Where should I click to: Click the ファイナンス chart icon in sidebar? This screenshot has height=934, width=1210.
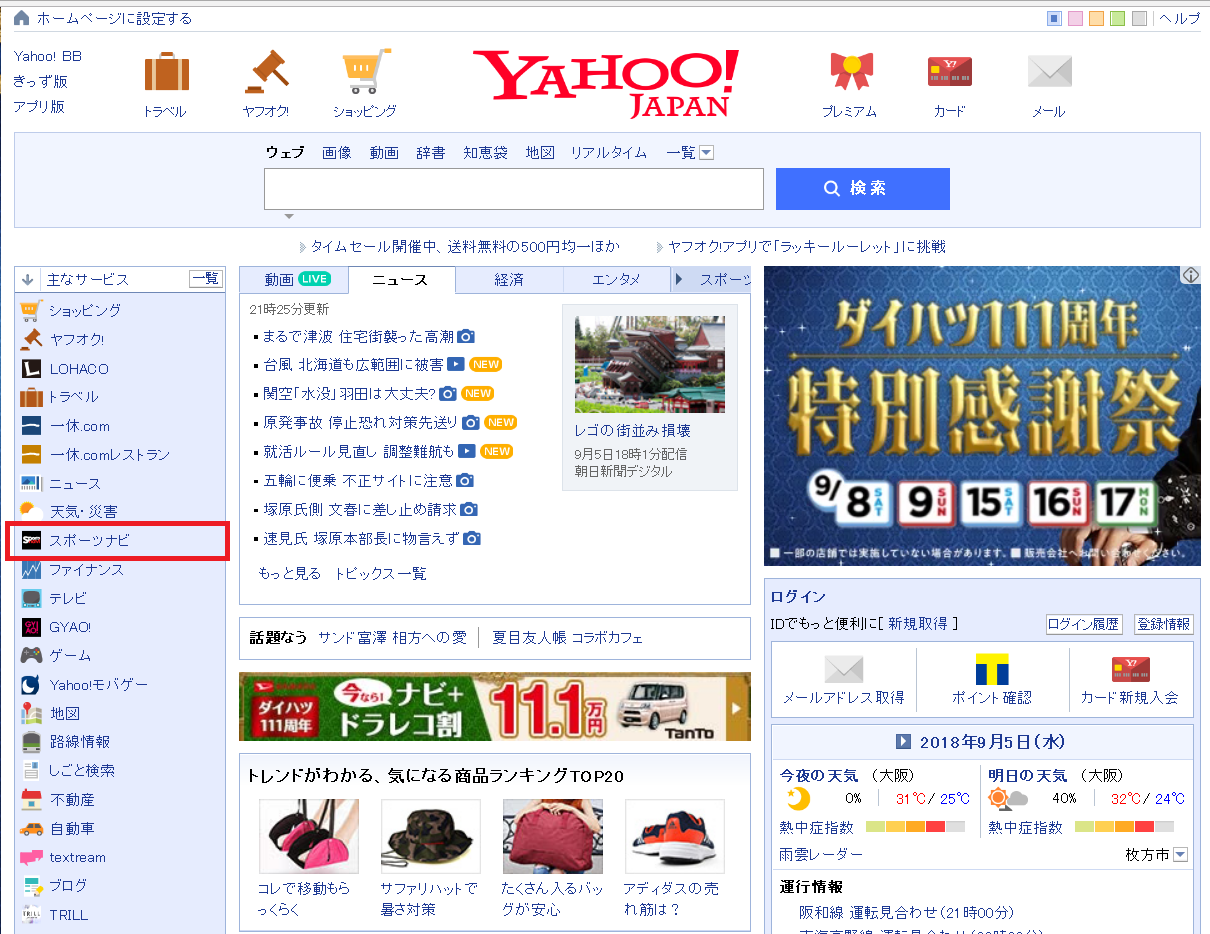coord(31,570)
